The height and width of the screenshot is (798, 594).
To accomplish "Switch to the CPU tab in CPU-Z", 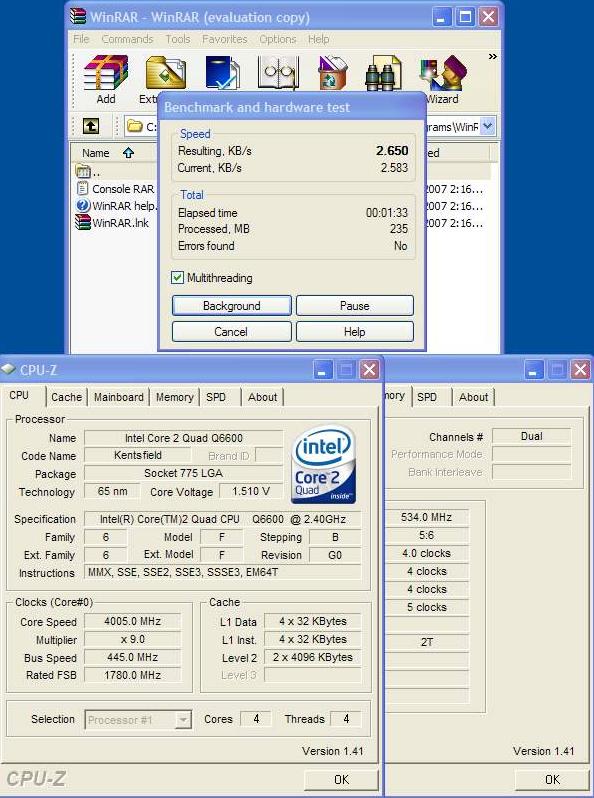I will [19, 395].
